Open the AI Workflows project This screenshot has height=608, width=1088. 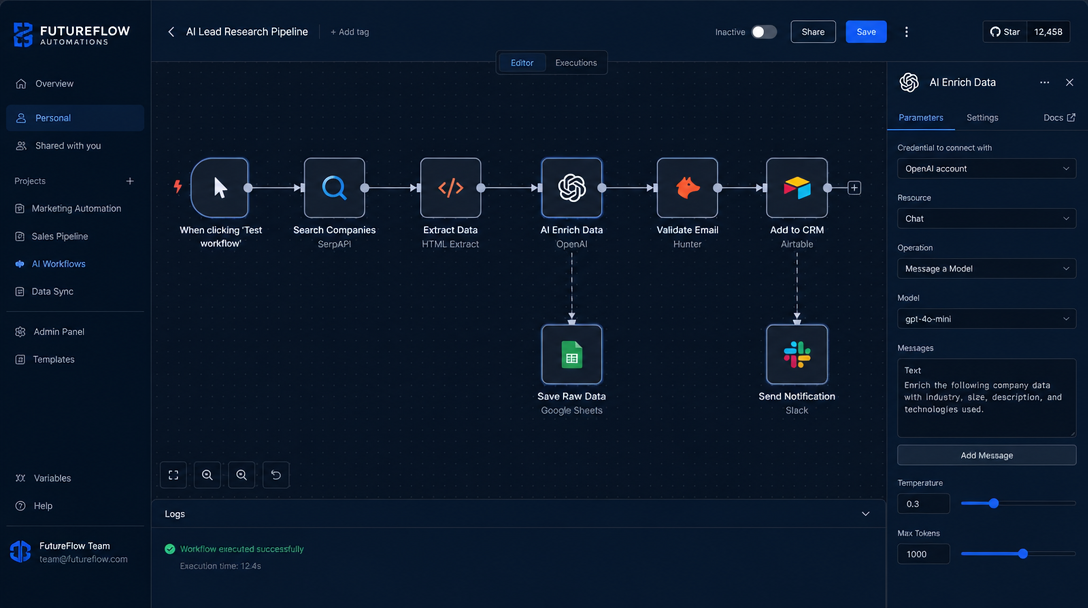(x=75, y=264)
